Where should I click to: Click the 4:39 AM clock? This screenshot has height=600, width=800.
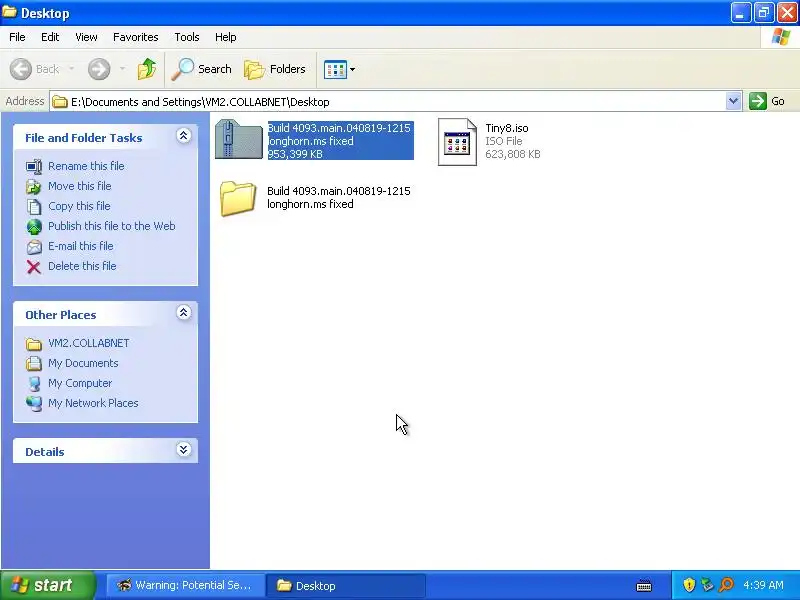tap(763, 585)
